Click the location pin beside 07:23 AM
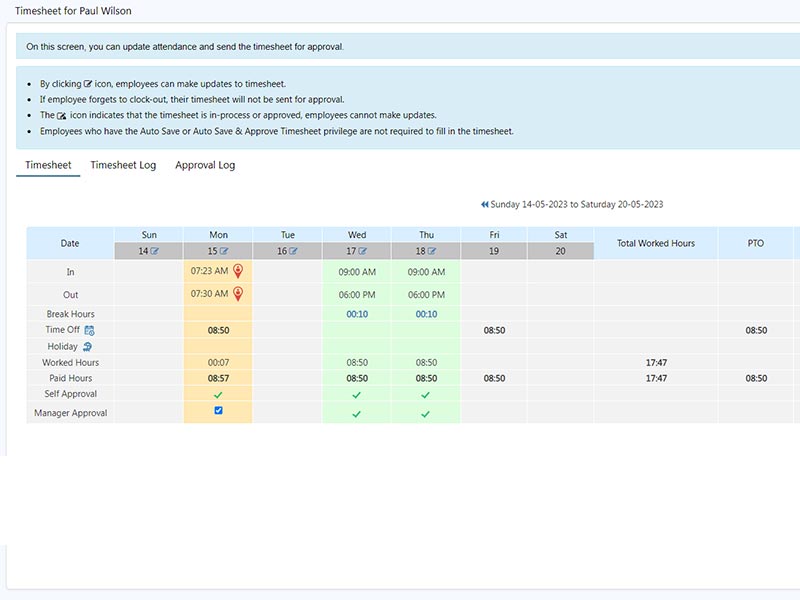The height and width of the screenshot is (600, 800). [238, 271]
